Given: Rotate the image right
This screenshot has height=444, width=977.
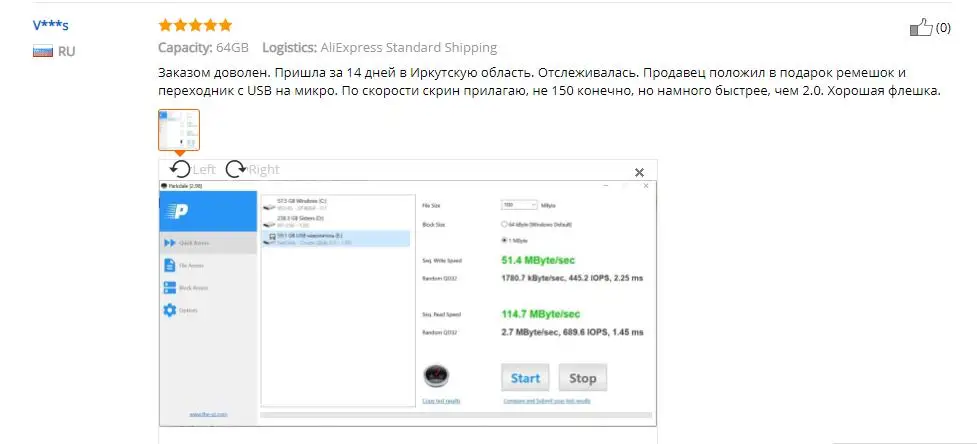Looking at the screenshot, I should pyautogui.click(x=236, y=169).
